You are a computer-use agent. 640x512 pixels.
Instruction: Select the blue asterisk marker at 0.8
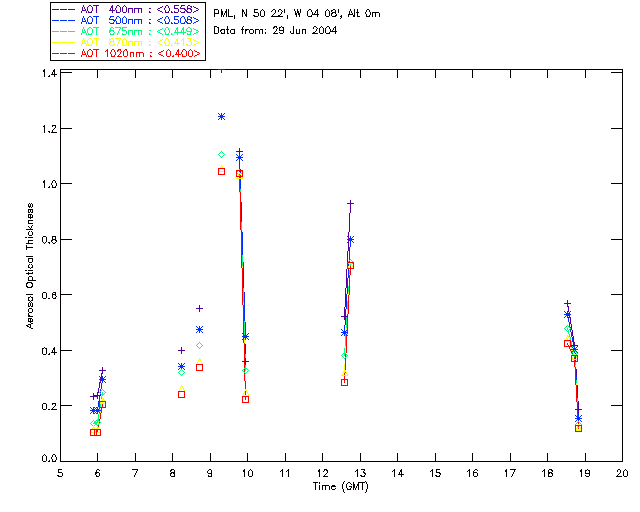click(x=350, y=240)
